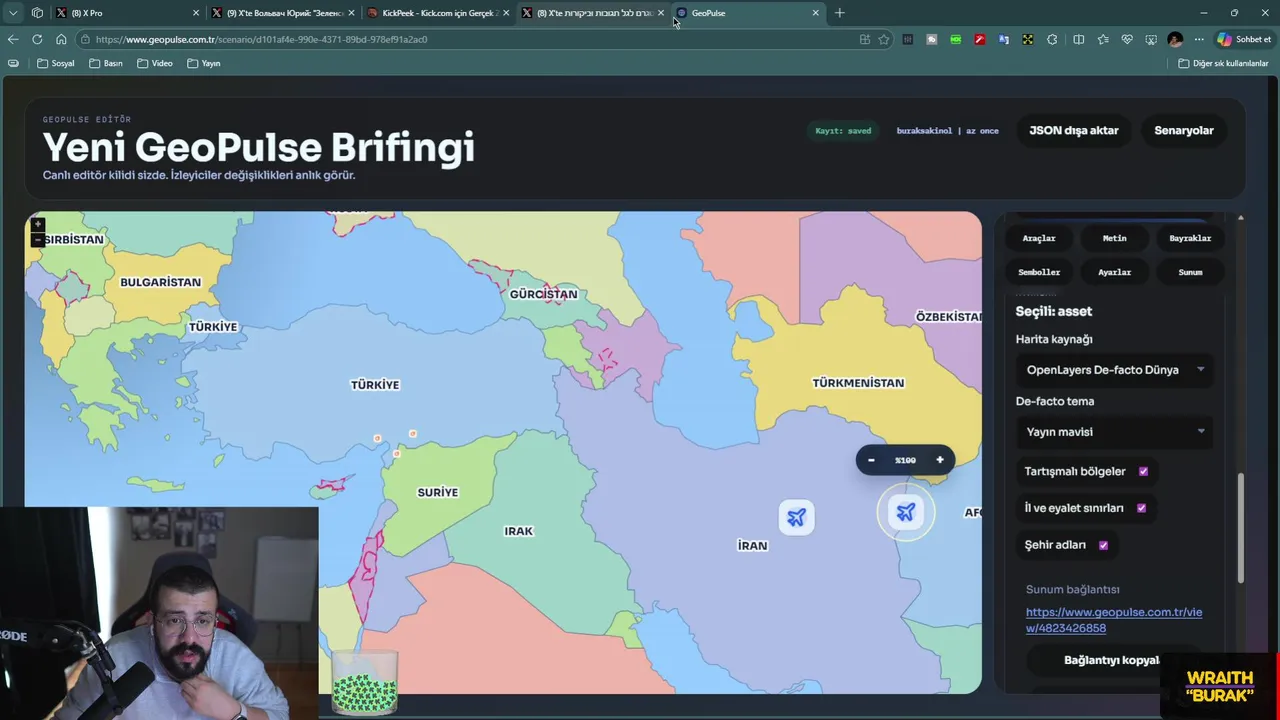Click the side panel vertical scrollbar thumb
1280x720 pixels.
coord(1241,528)
